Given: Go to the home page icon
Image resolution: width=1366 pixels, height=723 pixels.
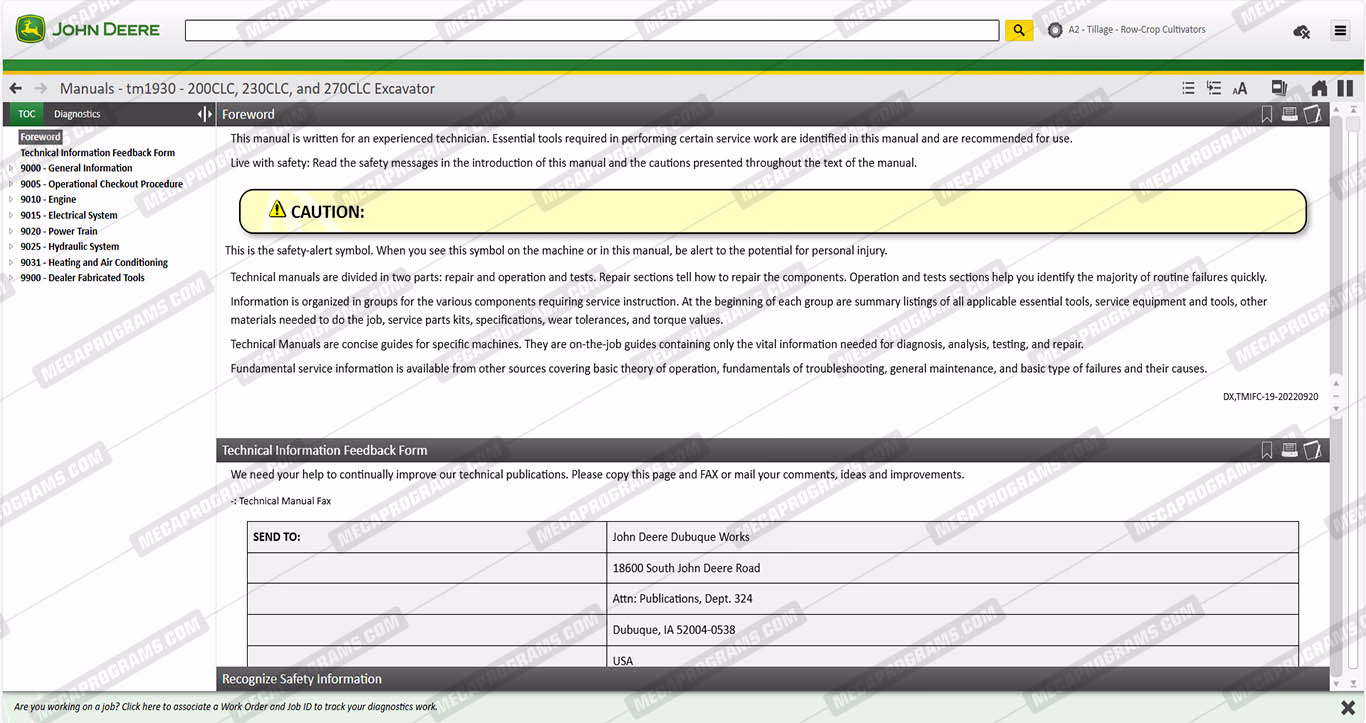Looking at the screenshot, I should pyautogui.click(x=1319, y=89).
